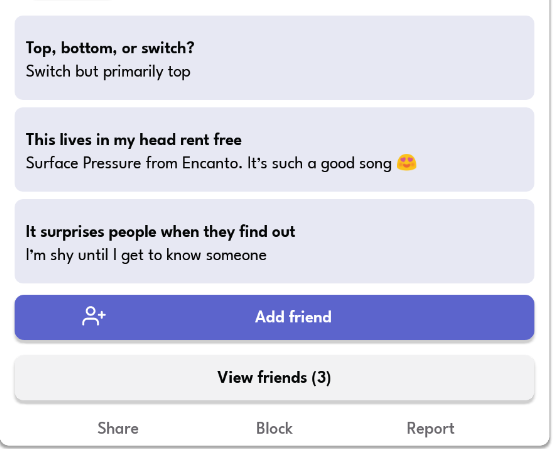This screenshot has width=556, height=449.
Task: Open View friends (3) list
Action: (x=274, y=378)
